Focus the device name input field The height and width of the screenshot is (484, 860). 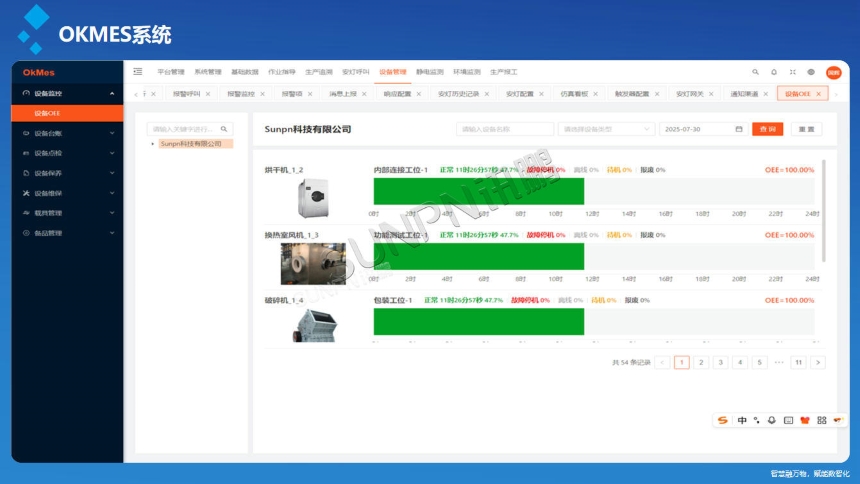tap(505, 129)
